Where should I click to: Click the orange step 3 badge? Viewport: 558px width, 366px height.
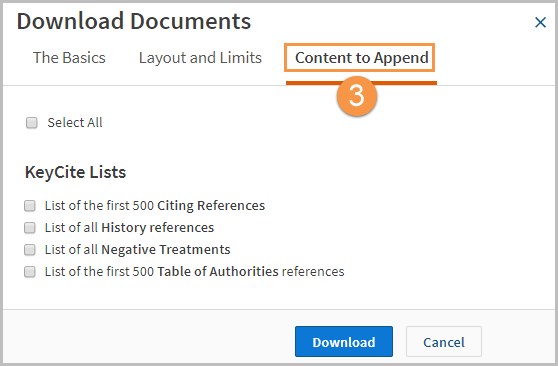[x=357, y=96]
